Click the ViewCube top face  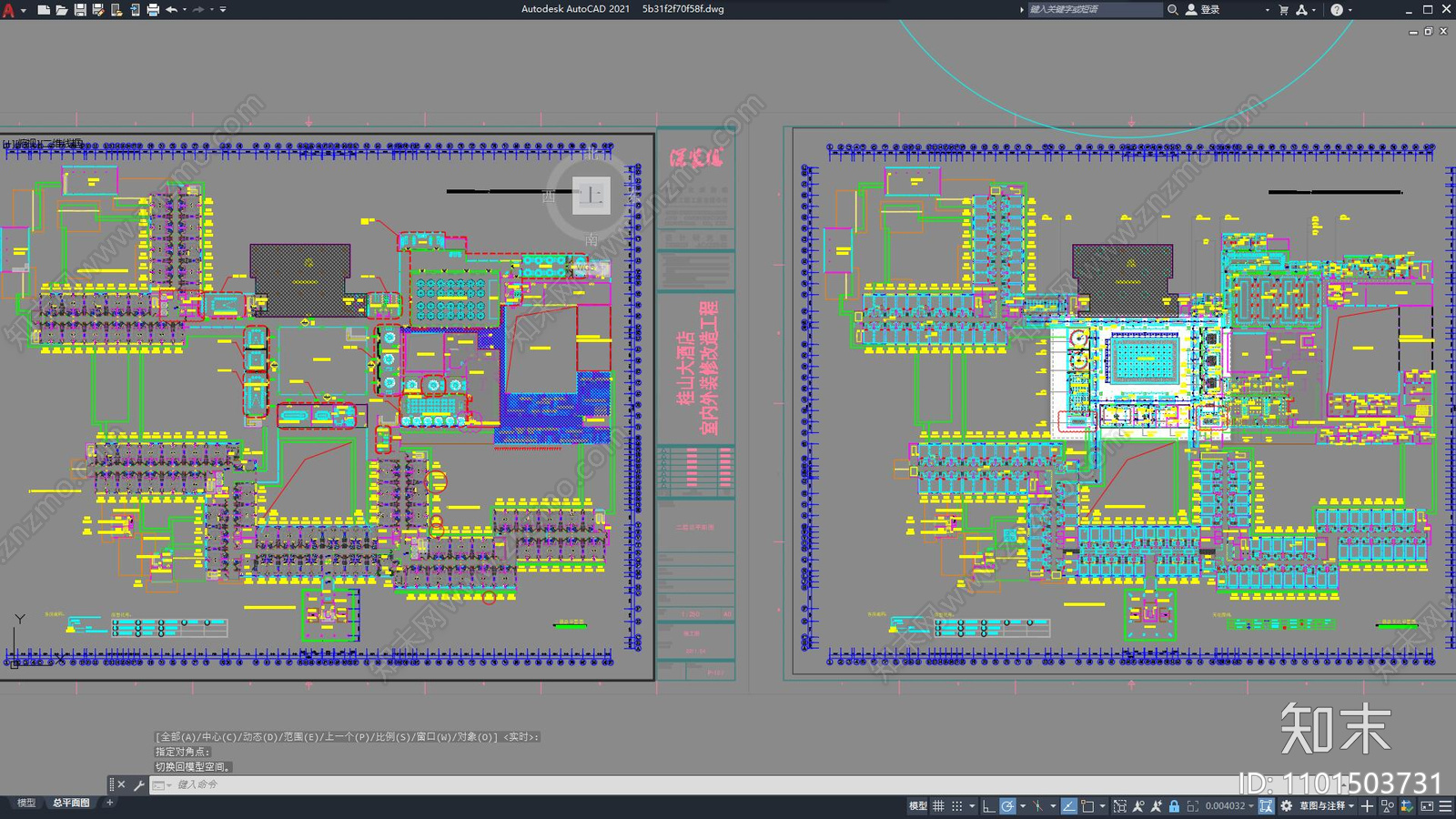tap(591, 195)
